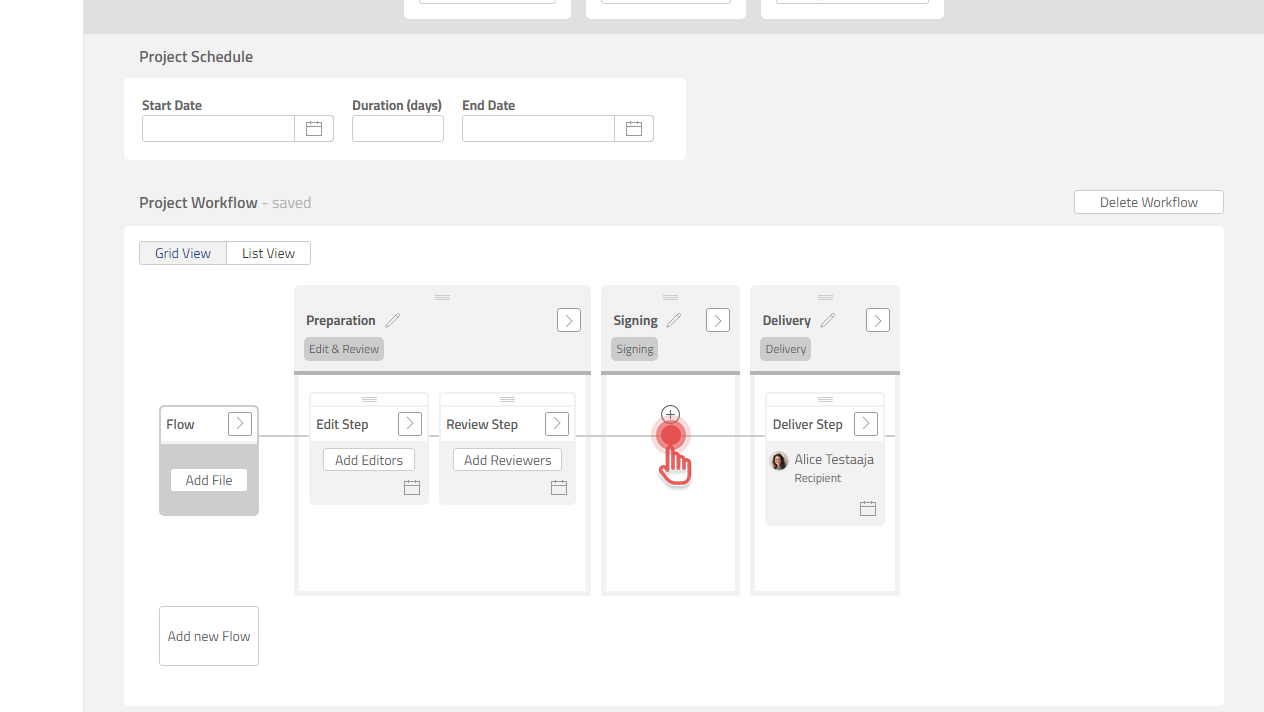Viewport: 1264px width, 712px height.
Task: Open the End Date calendar picker
Action: click(x=634, y=129)
